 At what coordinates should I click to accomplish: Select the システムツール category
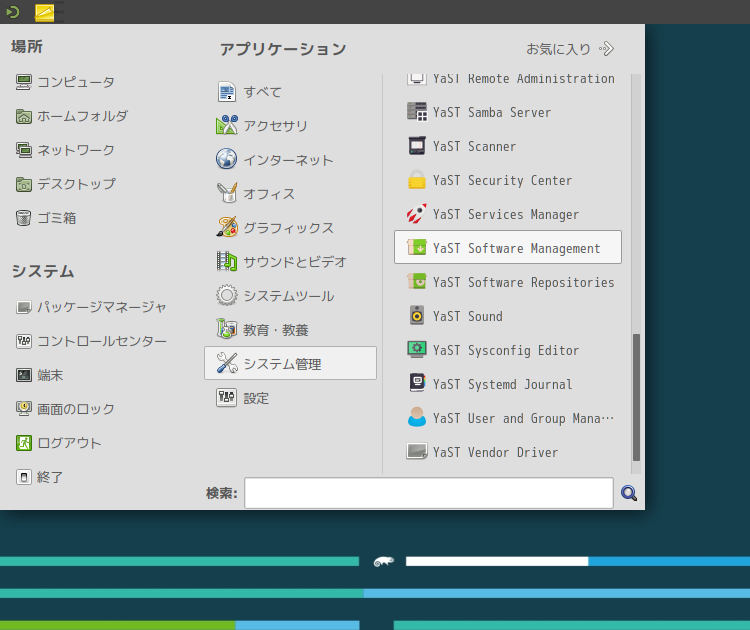pos(290,295)
